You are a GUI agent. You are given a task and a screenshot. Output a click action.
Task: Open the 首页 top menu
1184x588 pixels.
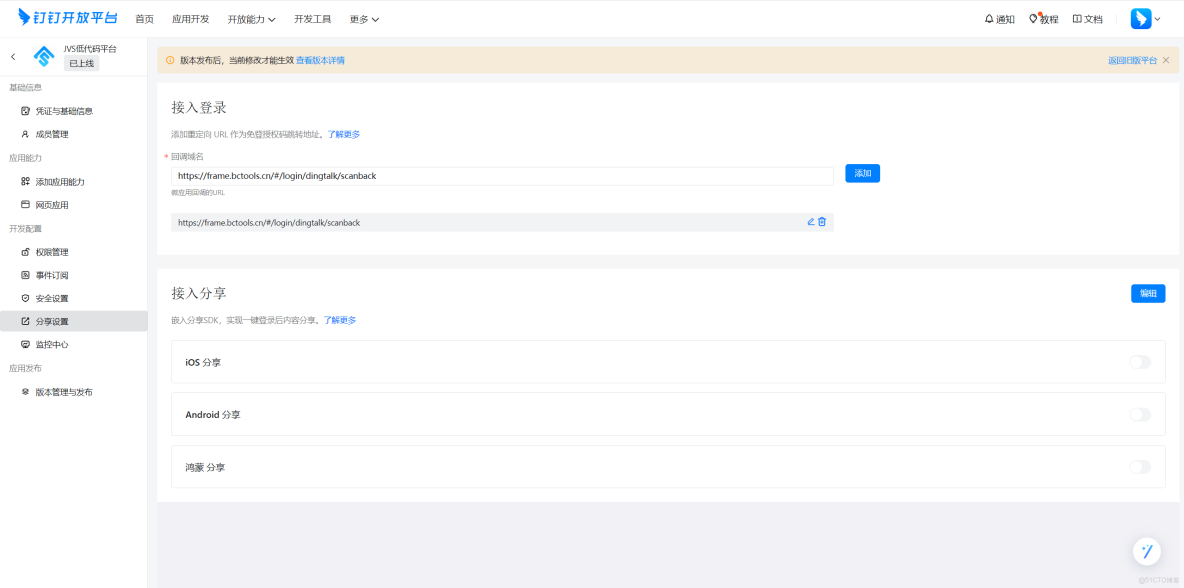[x=144, y=20]
